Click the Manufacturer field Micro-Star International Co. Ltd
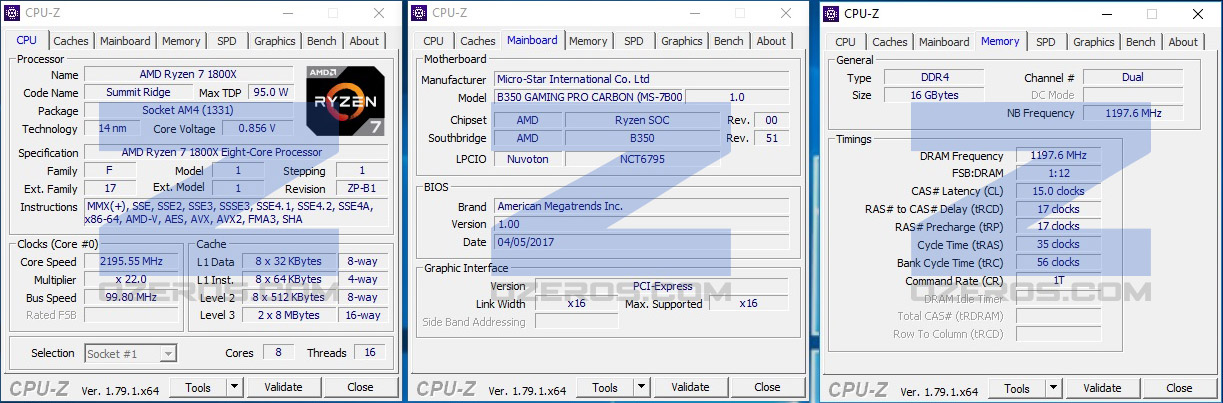The height and width of the screenshot is (403, 1223). click(641, 79)
